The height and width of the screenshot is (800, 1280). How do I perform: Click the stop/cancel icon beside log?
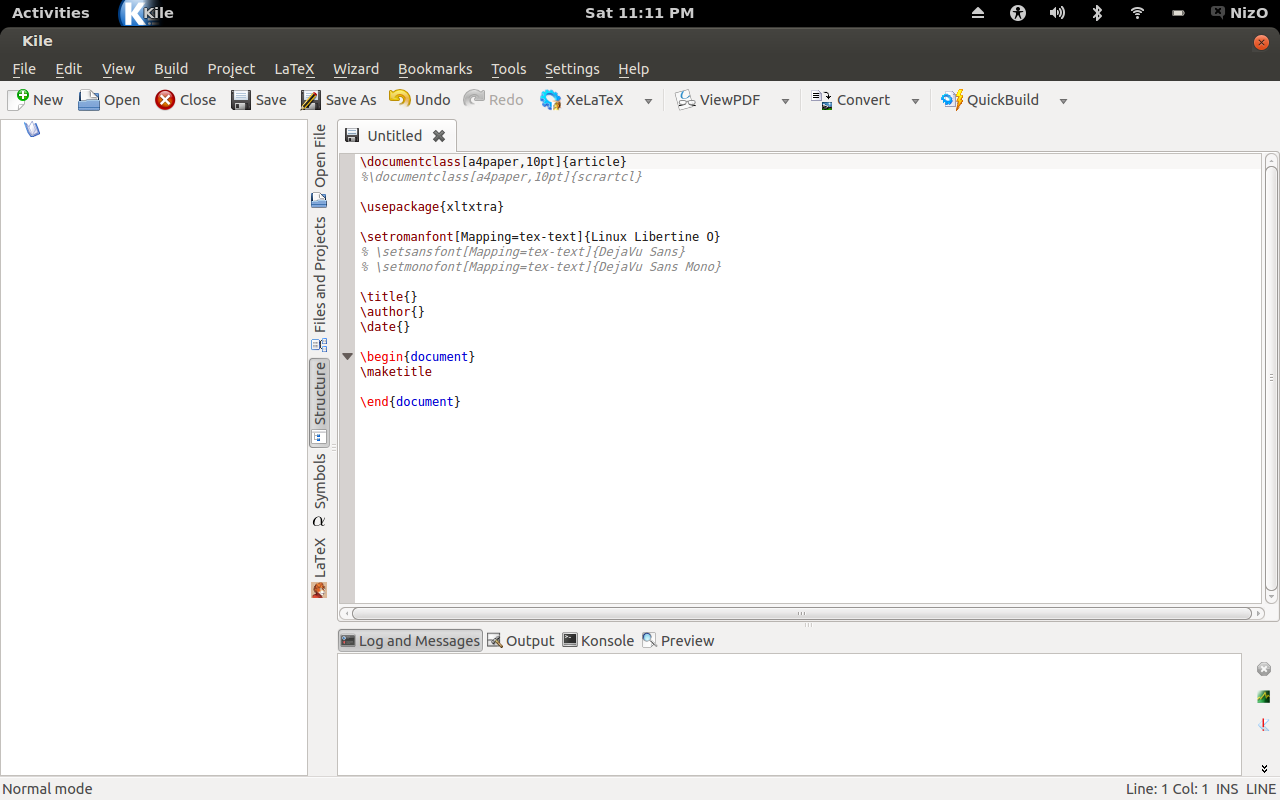coord(1264,669)
